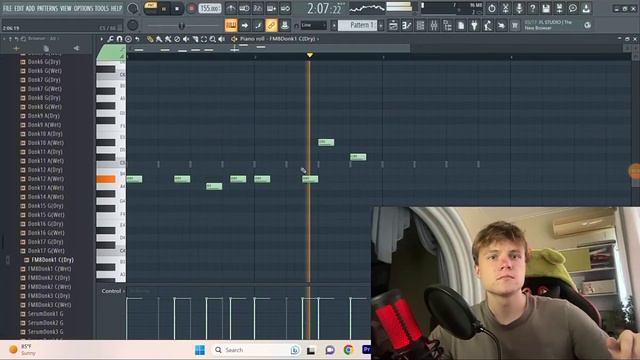Open the Control lane selector
This screenshot has width=640, height=360.
pyautogui.click(x=113, y=291)
